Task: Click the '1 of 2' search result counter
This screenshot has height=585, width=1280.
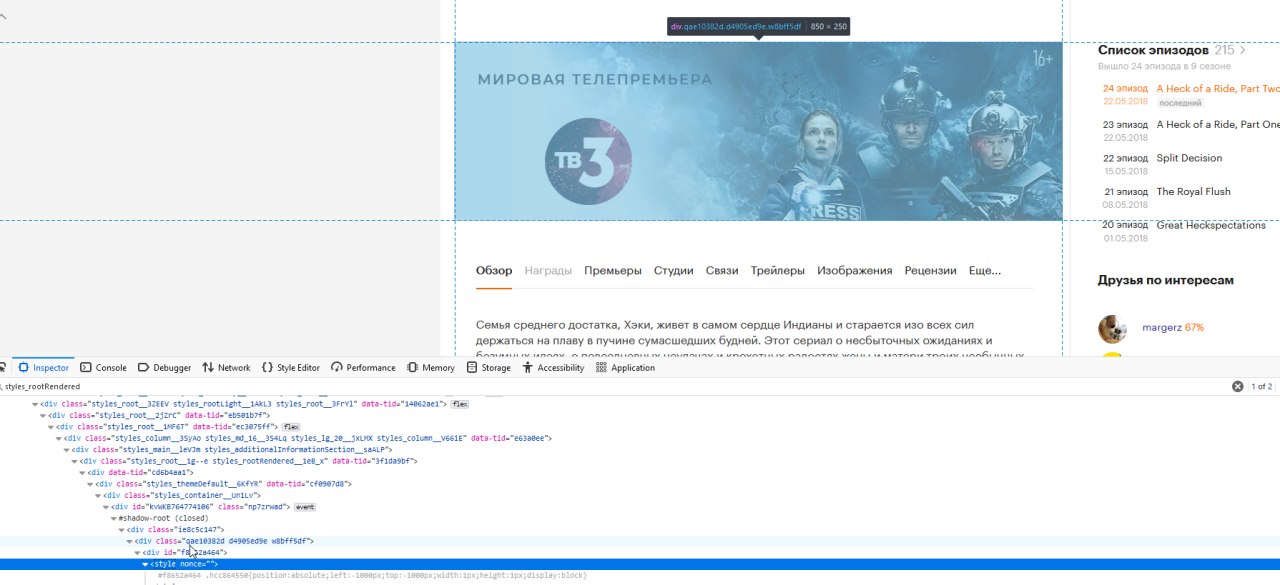Action: pyautogui.click(x=1262, y=386)
